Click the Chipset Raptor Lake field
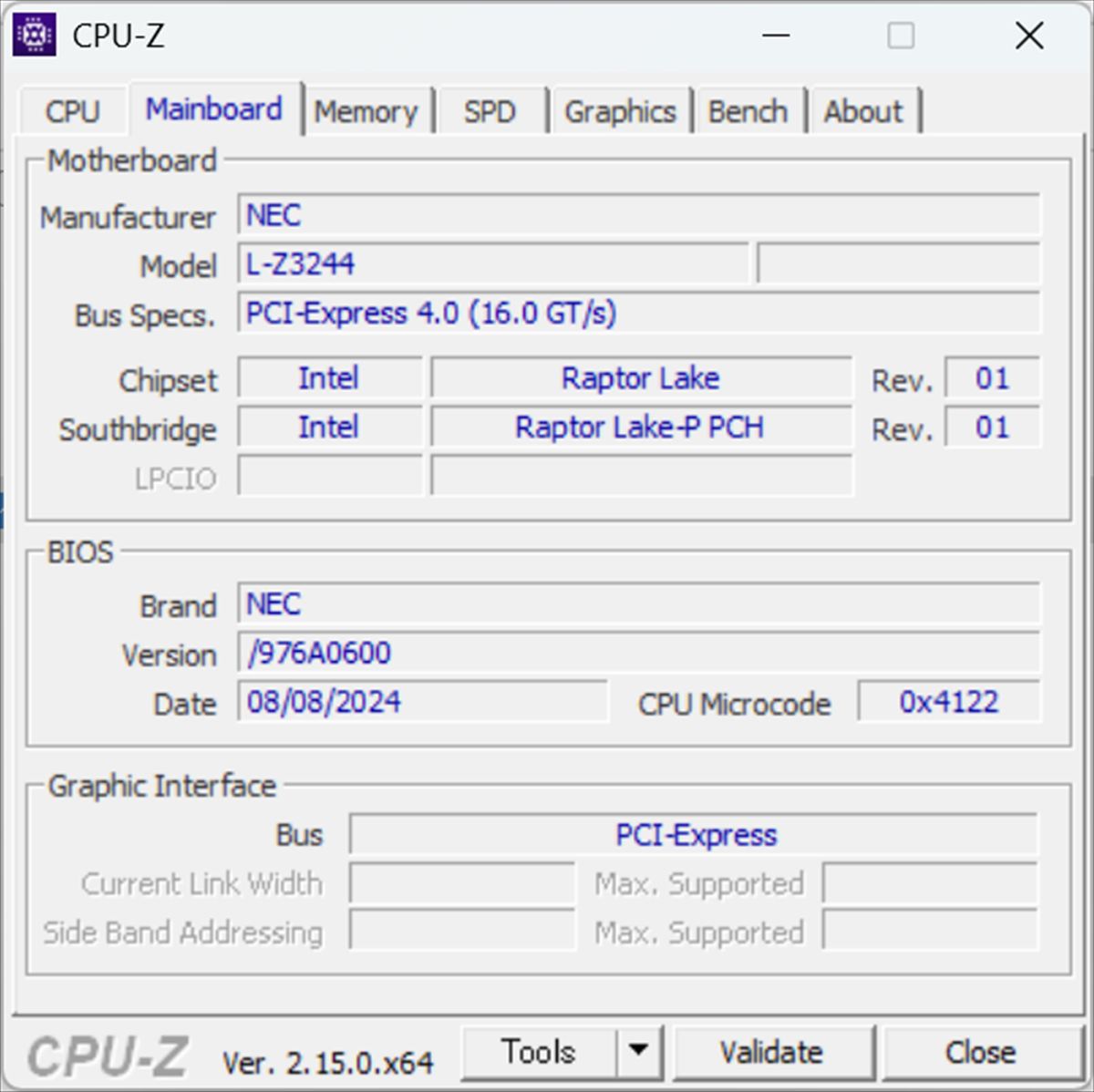The width and height of the screenshot is (1094, 1092). point(641,377)
